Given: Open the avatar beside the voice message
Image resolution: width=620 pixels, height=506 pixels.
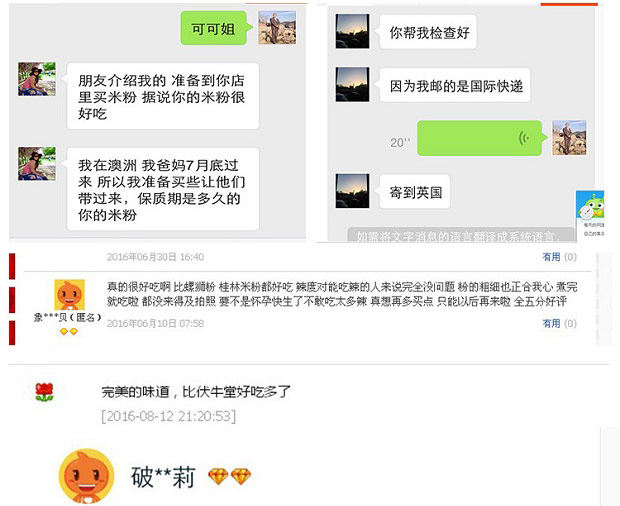Looking at the screenshot, I should point(569,138).
